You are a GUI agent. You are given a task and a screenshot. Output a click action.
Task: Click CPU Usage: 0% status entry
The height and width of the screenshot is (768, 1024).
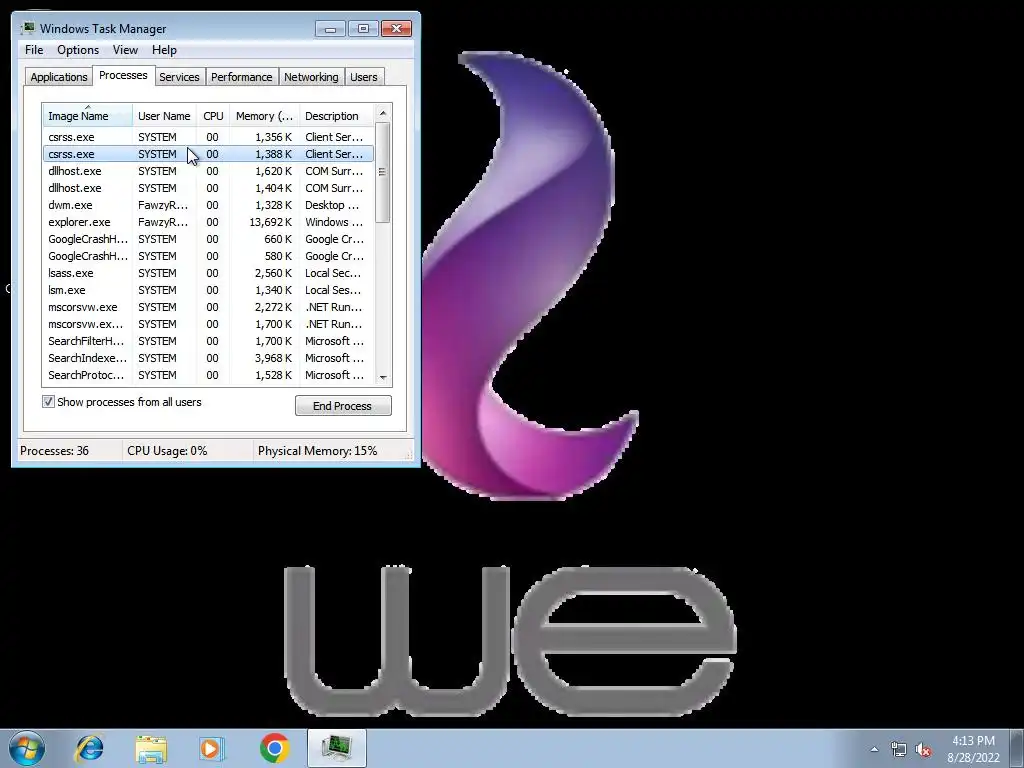click(167, 451)
